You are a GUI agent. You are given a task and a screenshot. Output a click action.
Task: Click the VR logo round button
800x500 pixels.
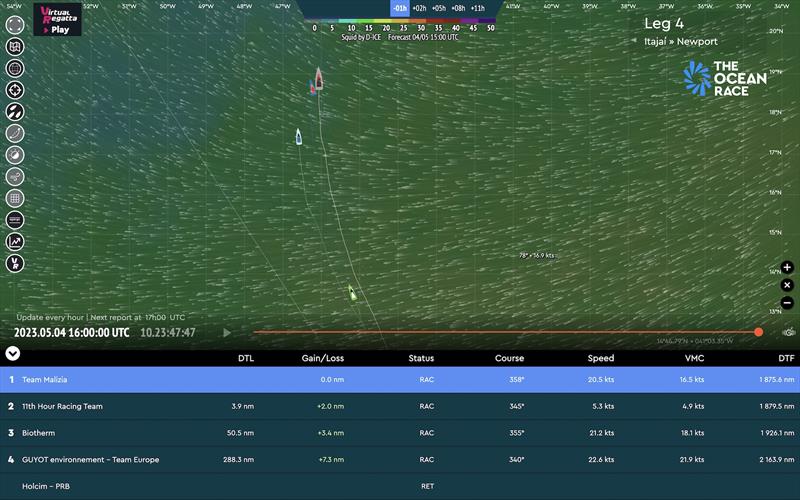point(15,263)
